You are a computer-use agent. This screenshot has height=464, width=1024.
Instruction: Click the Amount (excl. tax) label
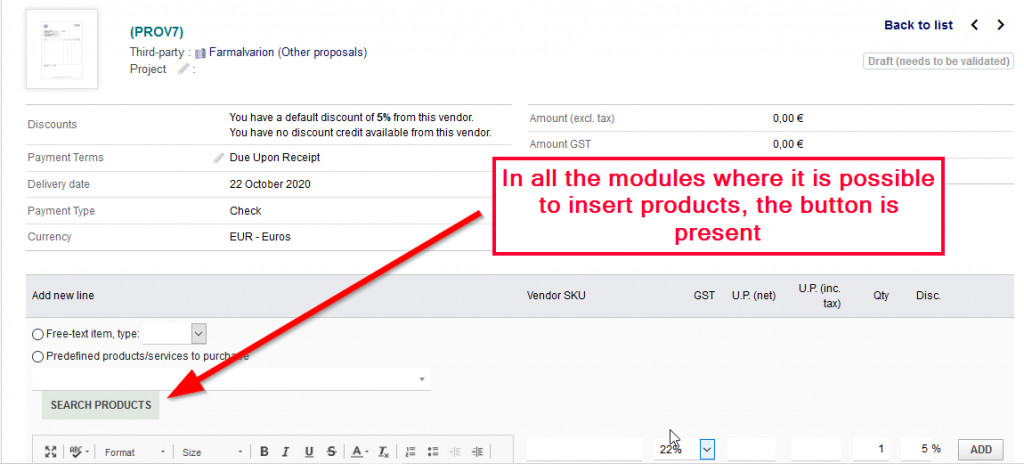572,118
